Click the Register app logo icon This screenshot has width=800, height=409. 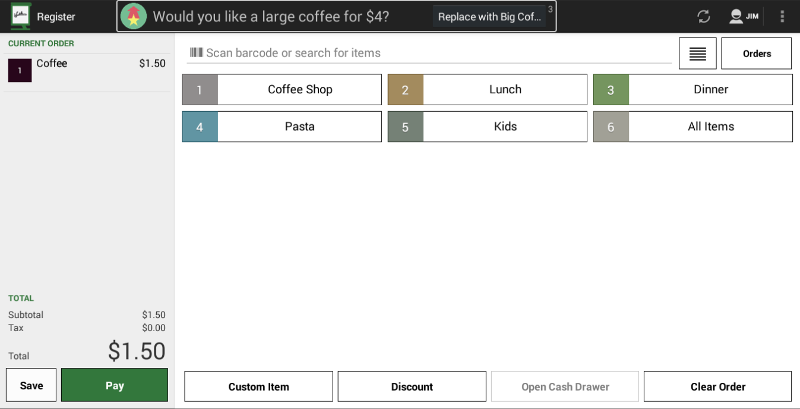(20, 16)
